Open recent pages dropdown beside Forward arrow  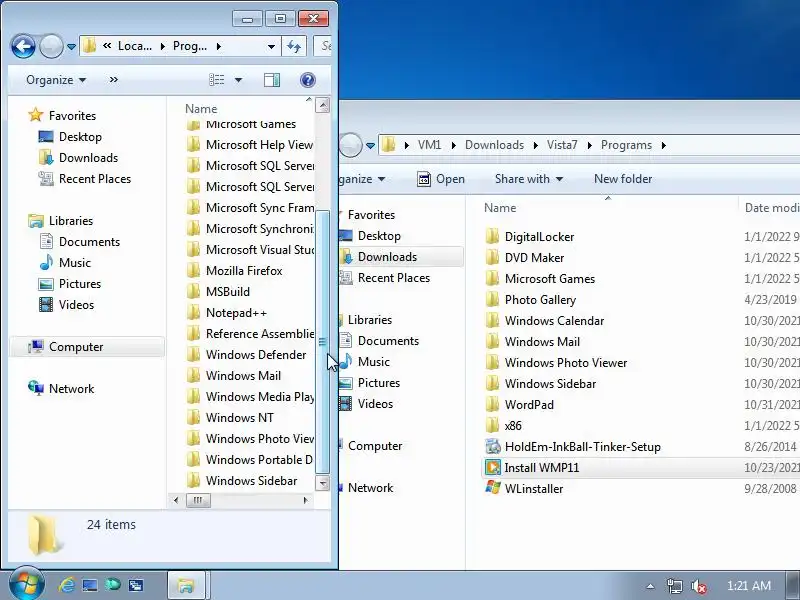click(x=71, y=47)
